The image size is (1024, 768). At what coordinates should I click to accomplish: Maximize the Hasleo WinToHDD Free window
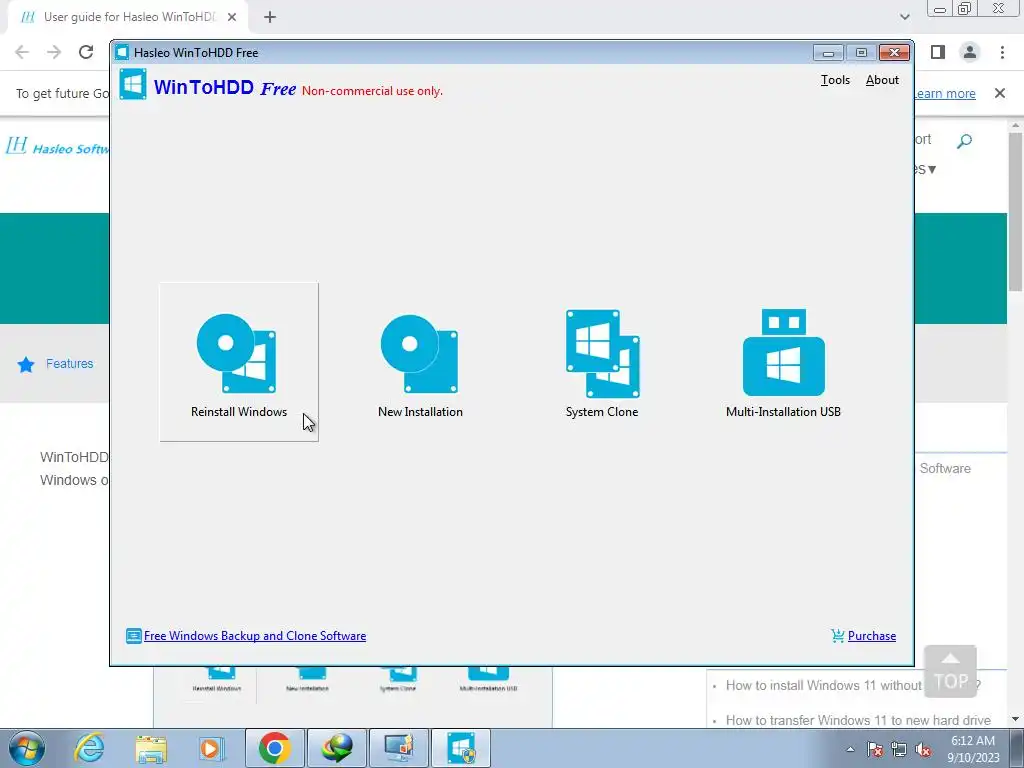(x=861, y=52)
